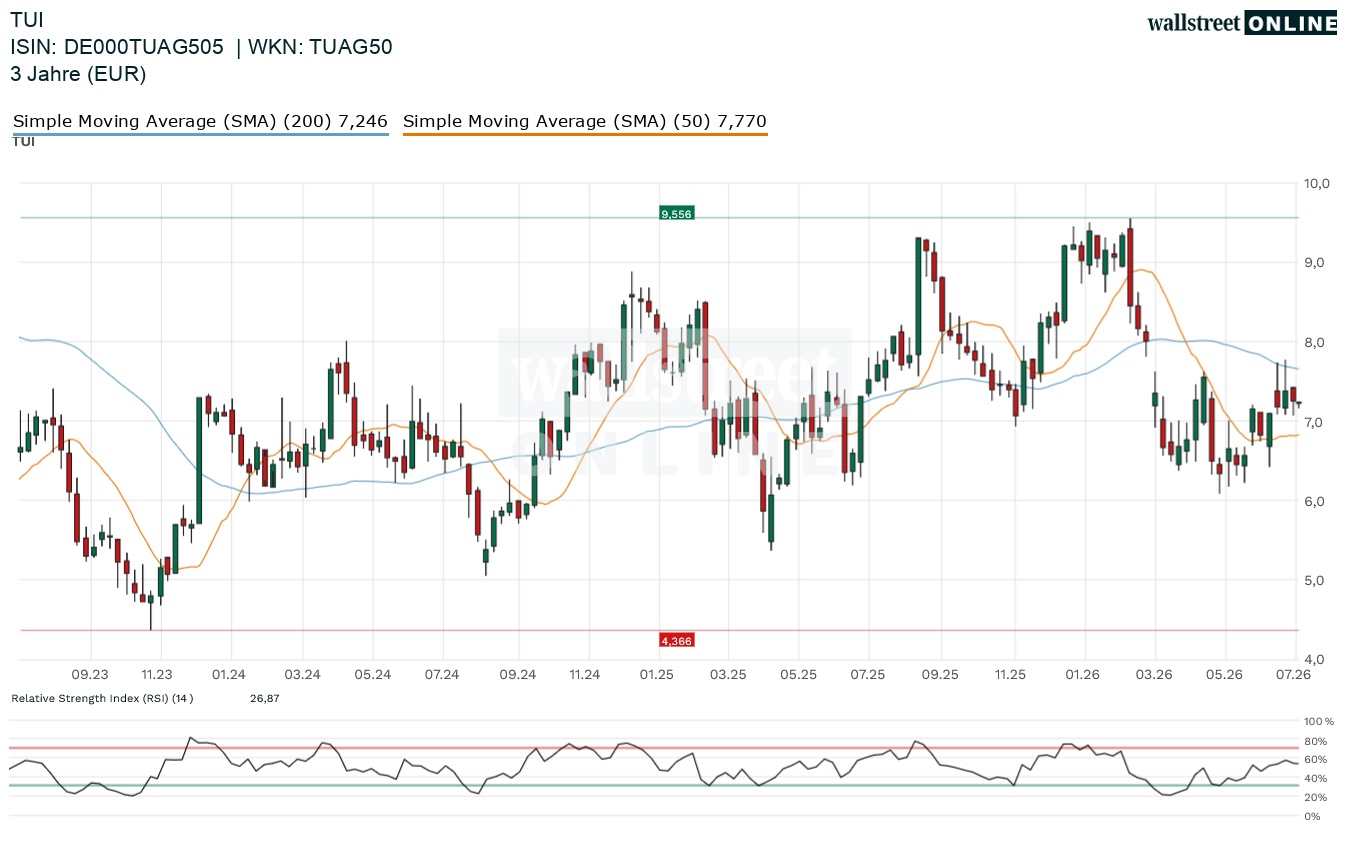Click the 01.25 date axis label
Viewport: 1349px width, 843px height.
(657, 675)
